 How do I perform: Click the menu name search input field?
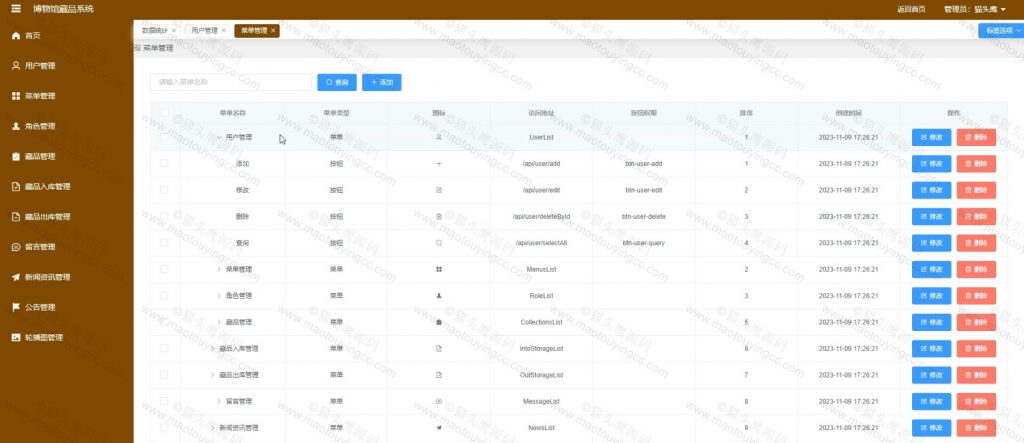coord(230,82)
